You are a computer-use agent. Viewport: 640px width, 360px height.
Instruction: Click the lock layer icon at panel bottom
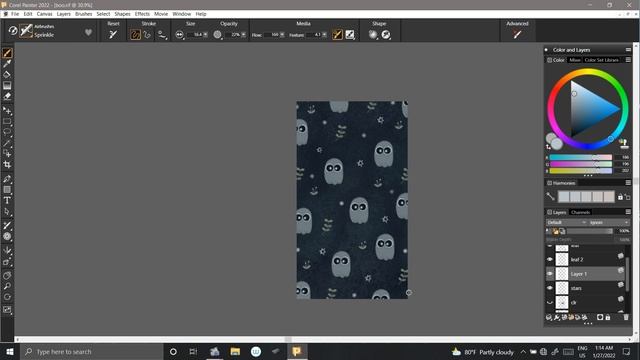(608, 317)
